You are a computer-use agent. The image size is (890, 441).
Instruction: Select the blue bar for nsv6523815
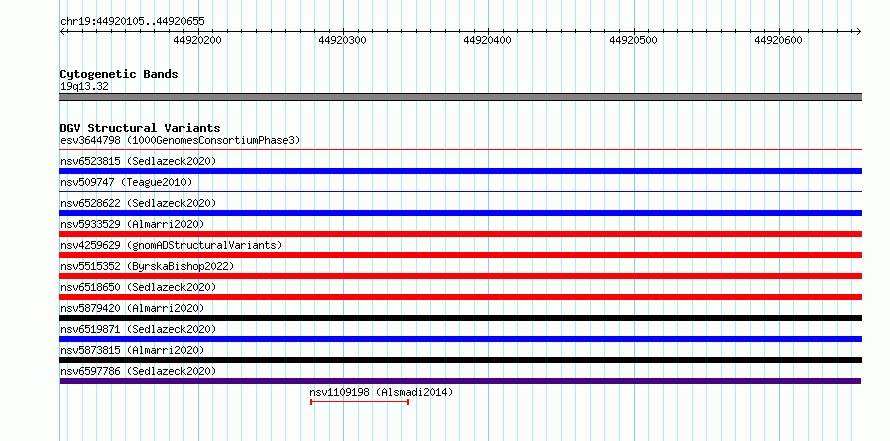tap(460, 171)
